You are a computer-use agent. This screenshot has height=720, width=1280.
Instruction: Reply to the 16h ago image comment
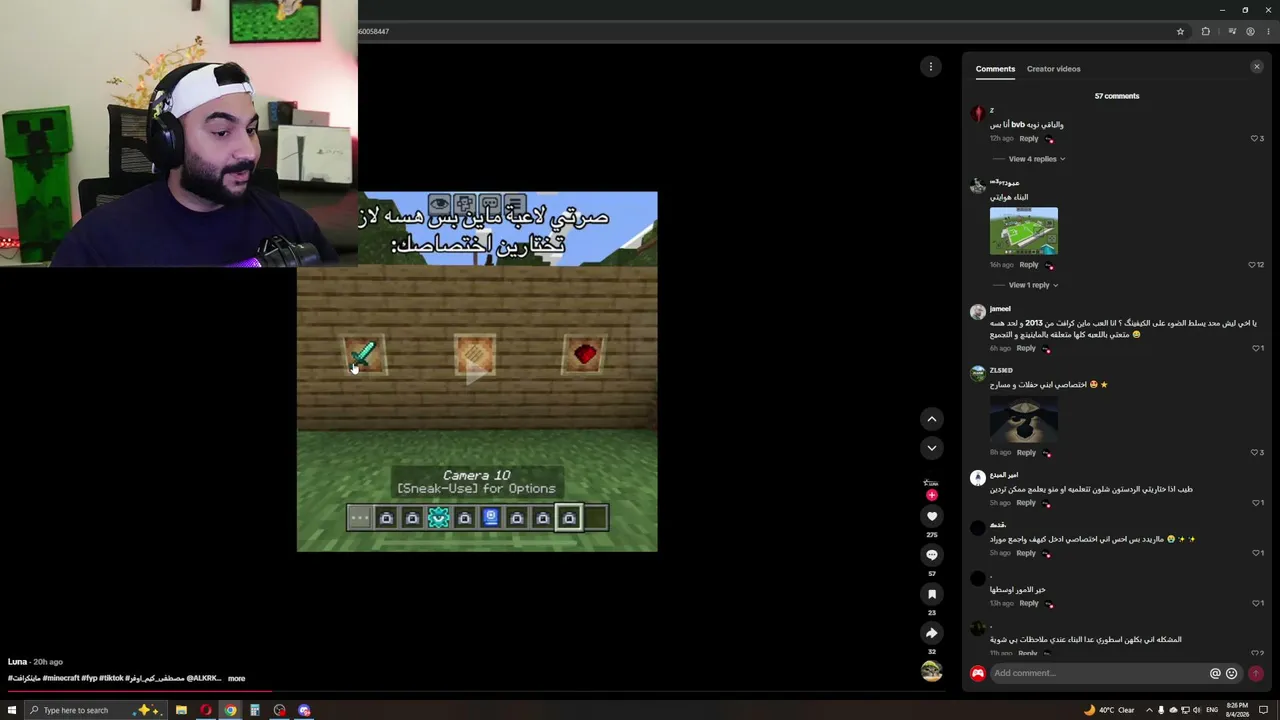[1028, 265]
